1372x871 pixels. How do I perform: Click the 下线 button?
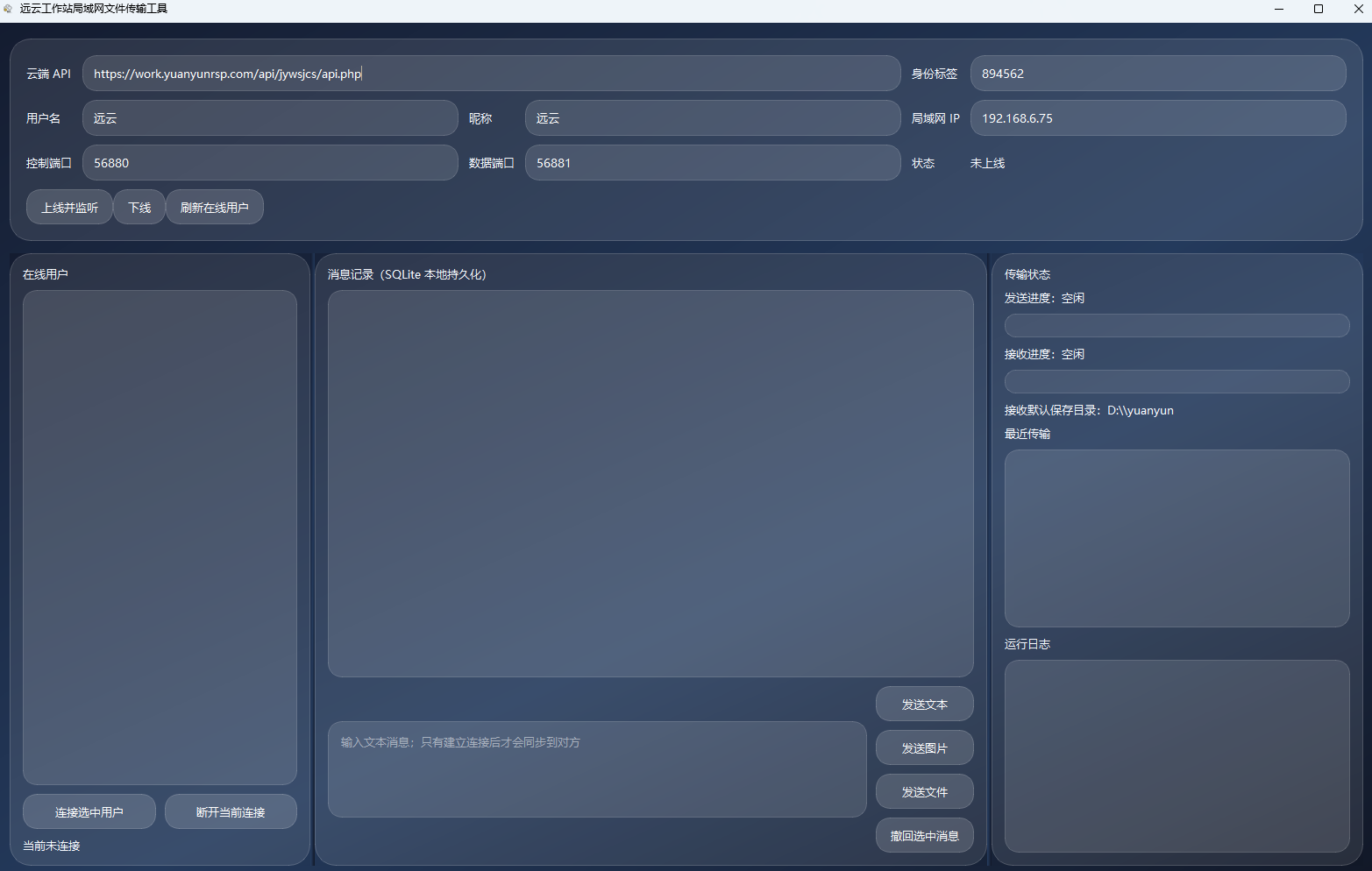coord(139,208)
